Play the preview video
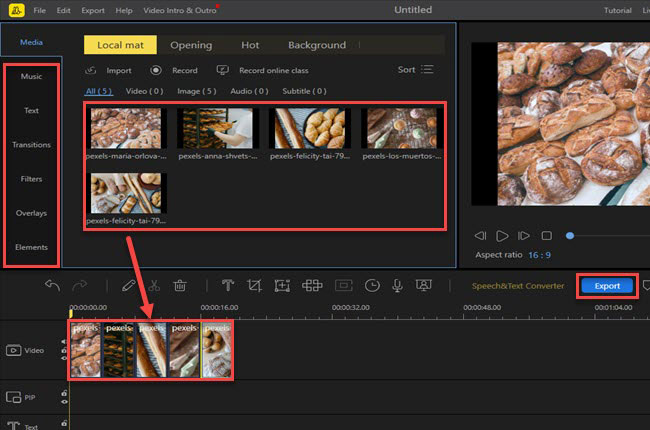Screen dimensions: 650x430 (502, 236)
